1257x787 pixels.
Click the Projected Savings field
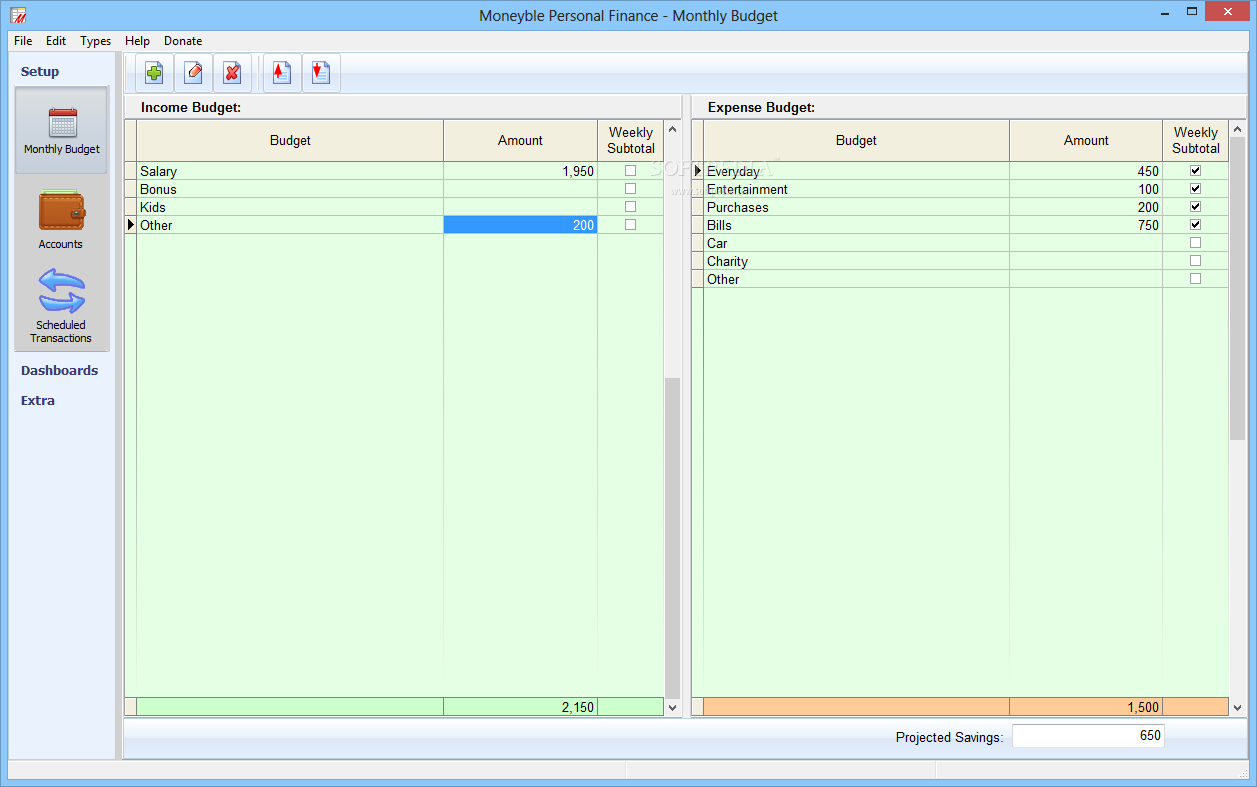click(1088, 736)
